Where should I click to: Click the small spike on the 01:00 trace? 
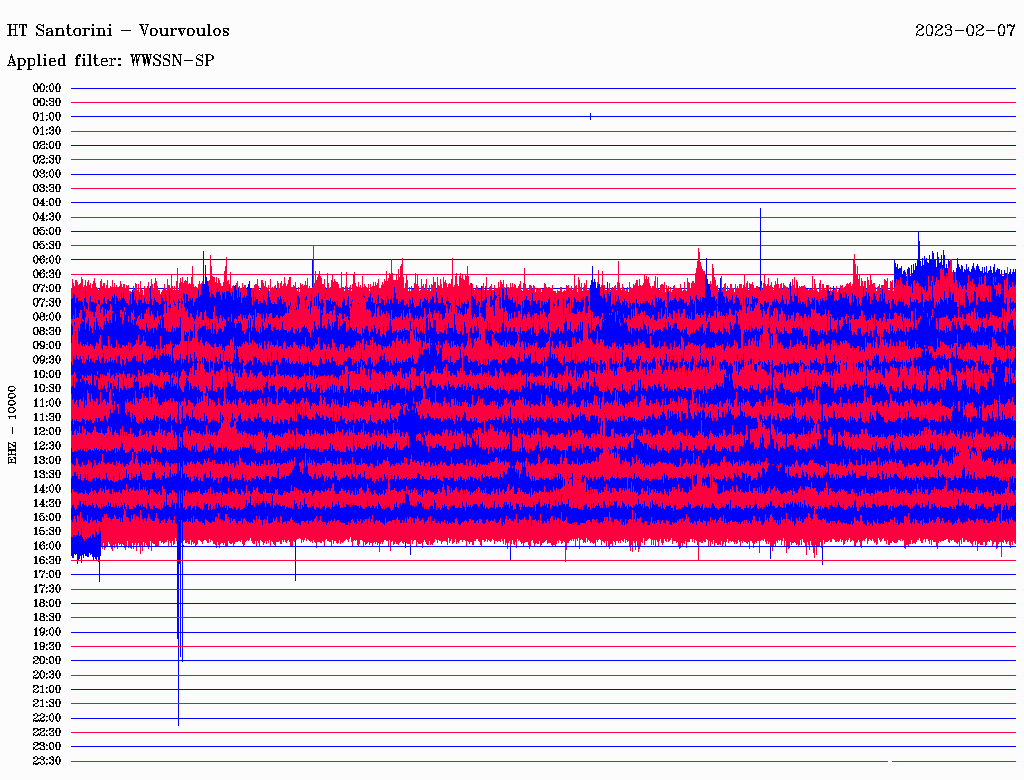590,116
